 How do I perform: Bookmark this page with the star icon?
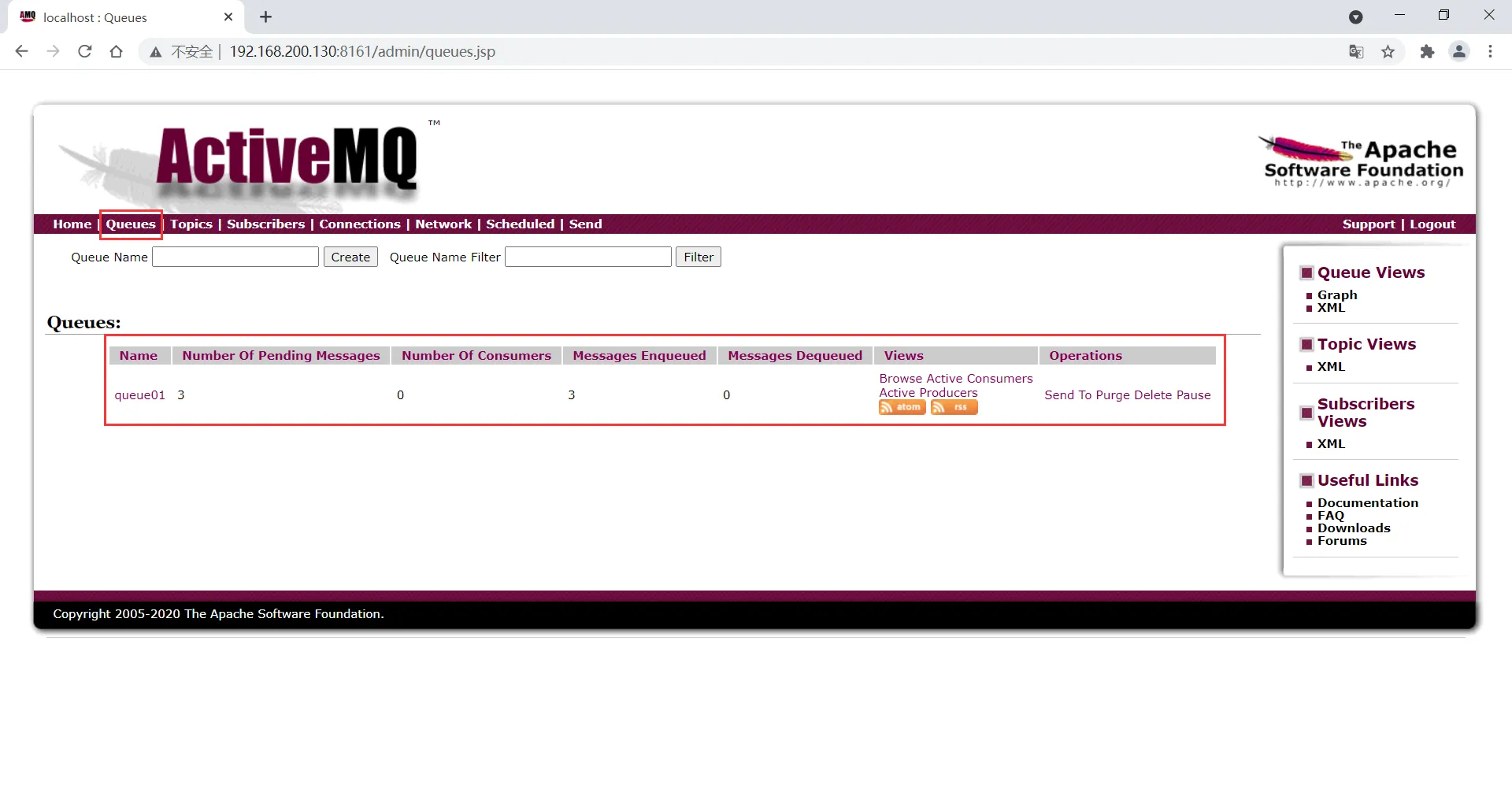[1388, 51]
